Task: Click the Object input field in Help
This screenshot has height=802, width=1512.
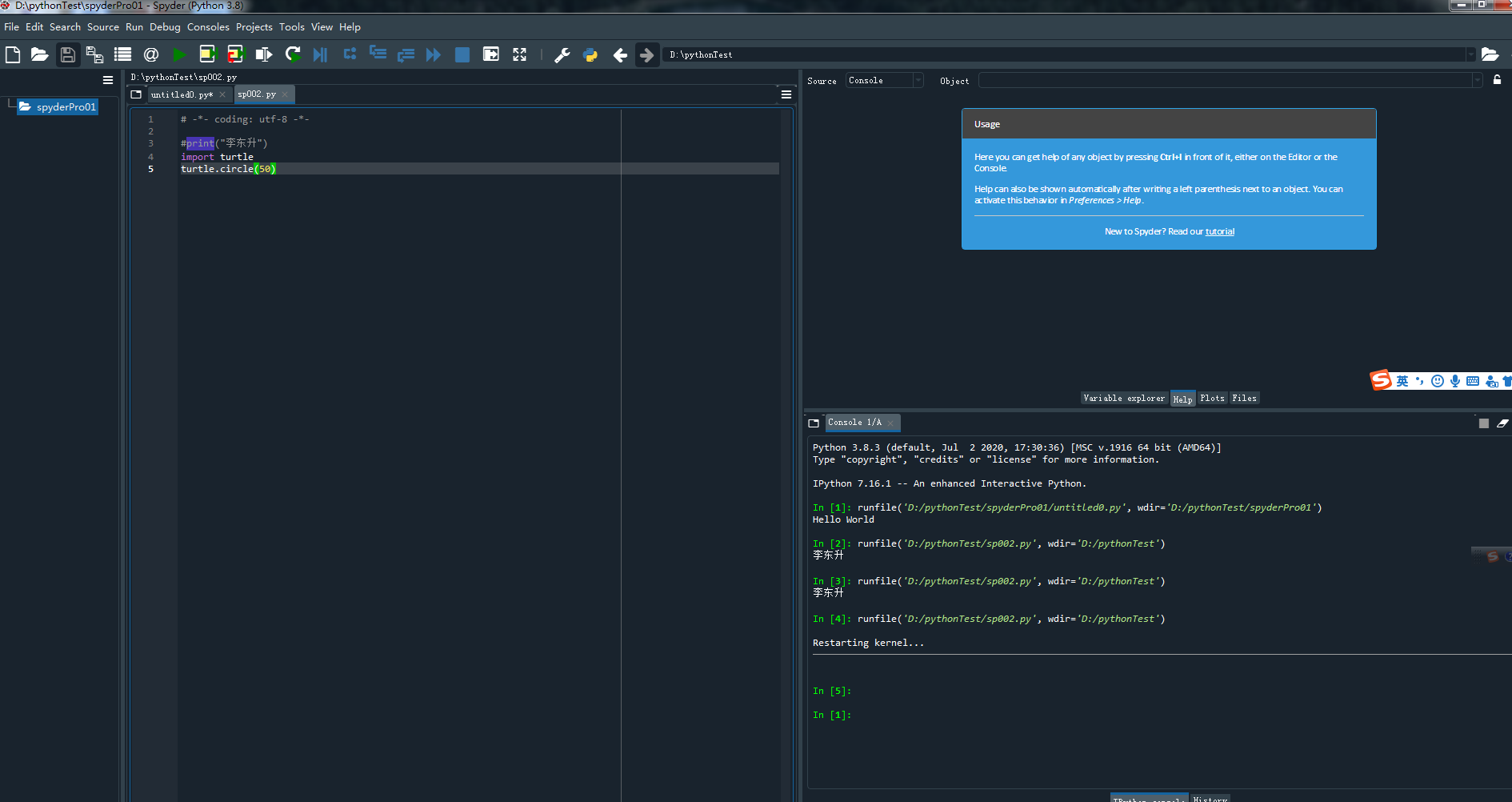Action: click(1226, 80)
